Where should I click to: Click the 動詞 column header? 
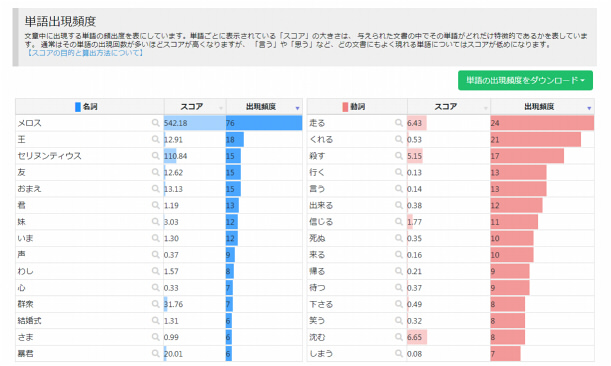pos(357,106)
